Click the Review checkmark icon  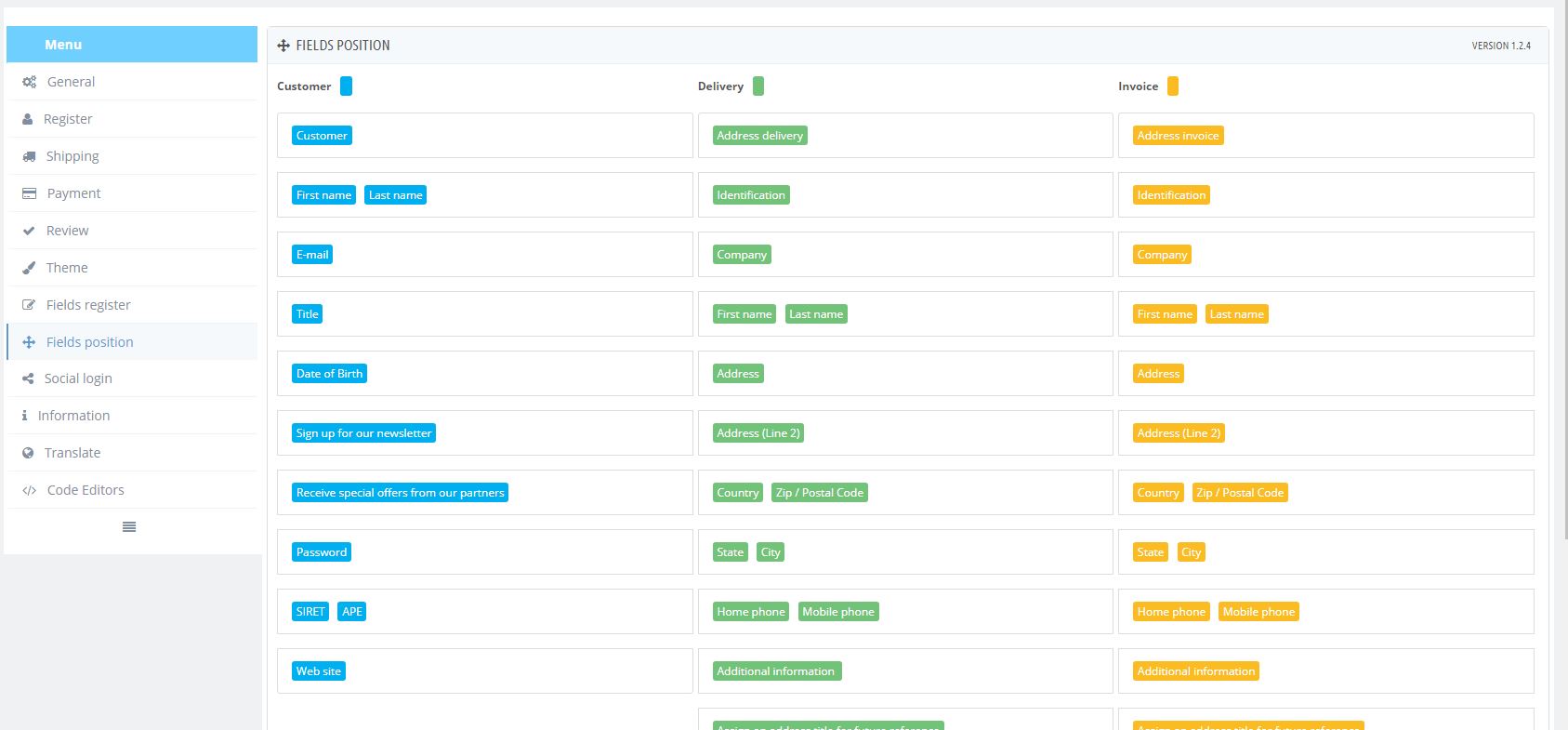point(29,231)
